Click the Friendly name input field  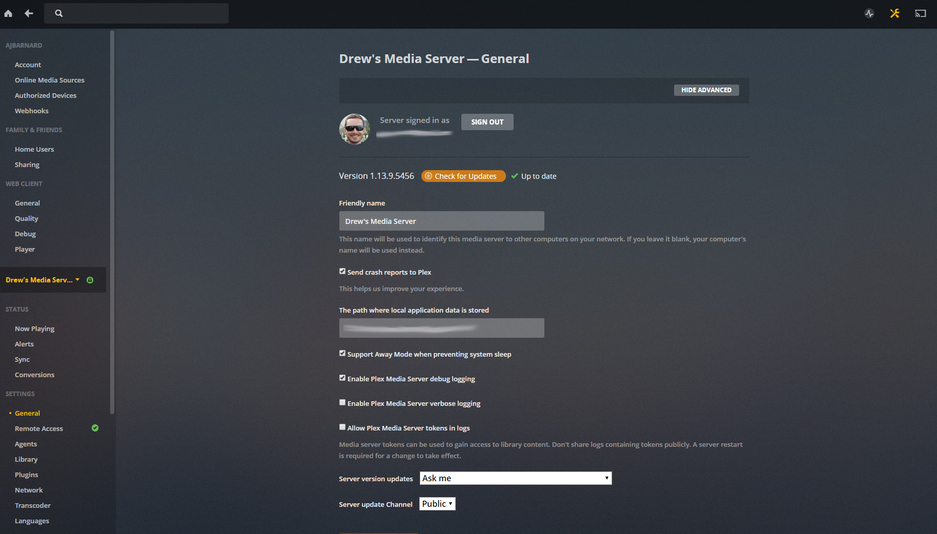tap(442, 221)
